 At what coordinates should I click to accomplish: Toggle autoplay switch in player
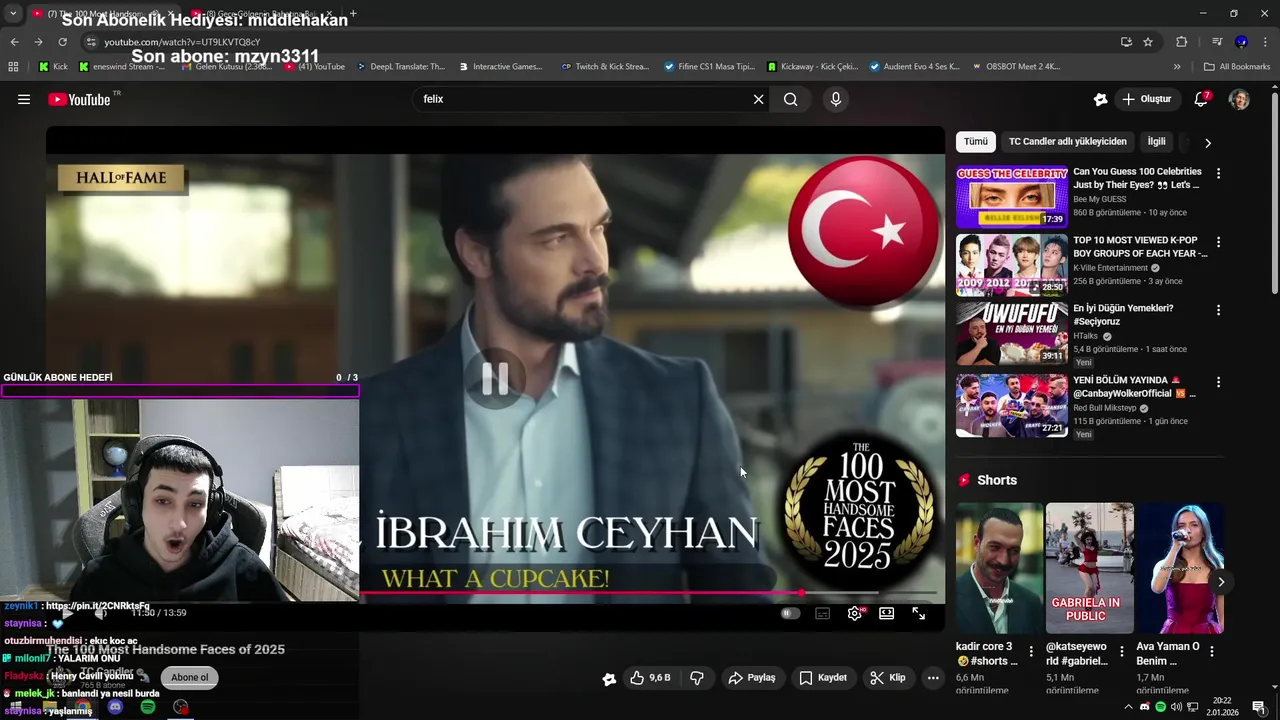[790, 613]
